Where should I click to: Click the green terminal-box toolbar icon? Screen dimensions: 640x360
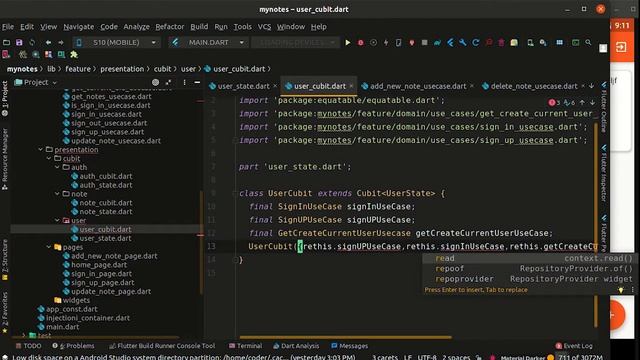(x=575, y=42)
